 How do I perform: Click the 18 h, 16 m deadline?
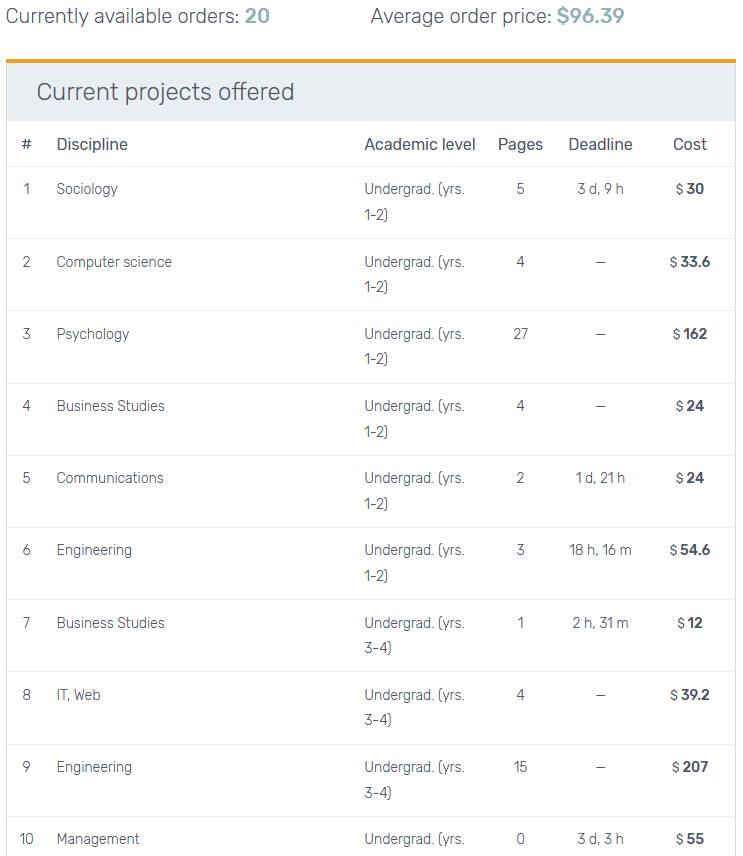tap(600, 550)
